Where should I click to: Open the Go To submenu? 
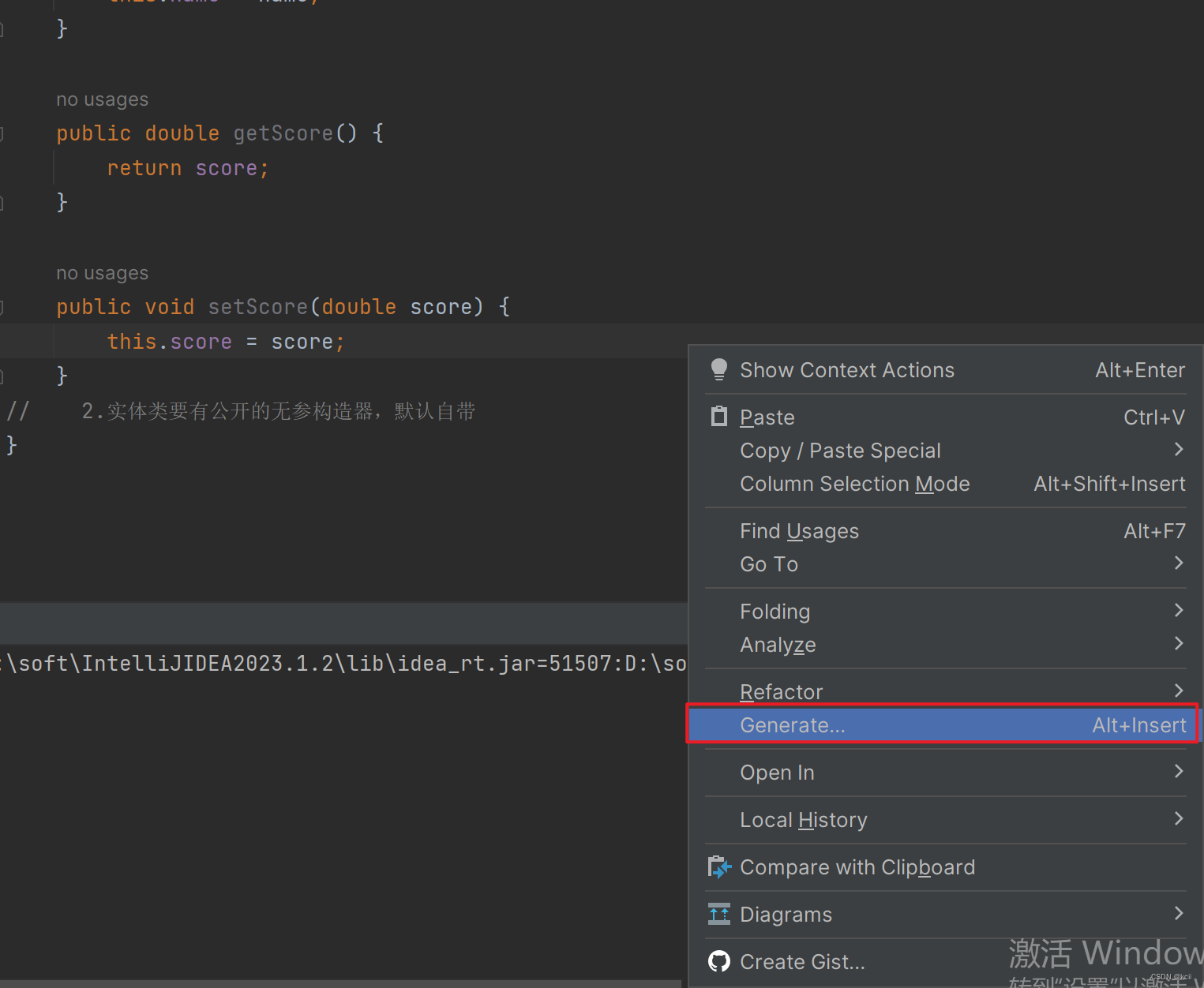pos(946,564)
